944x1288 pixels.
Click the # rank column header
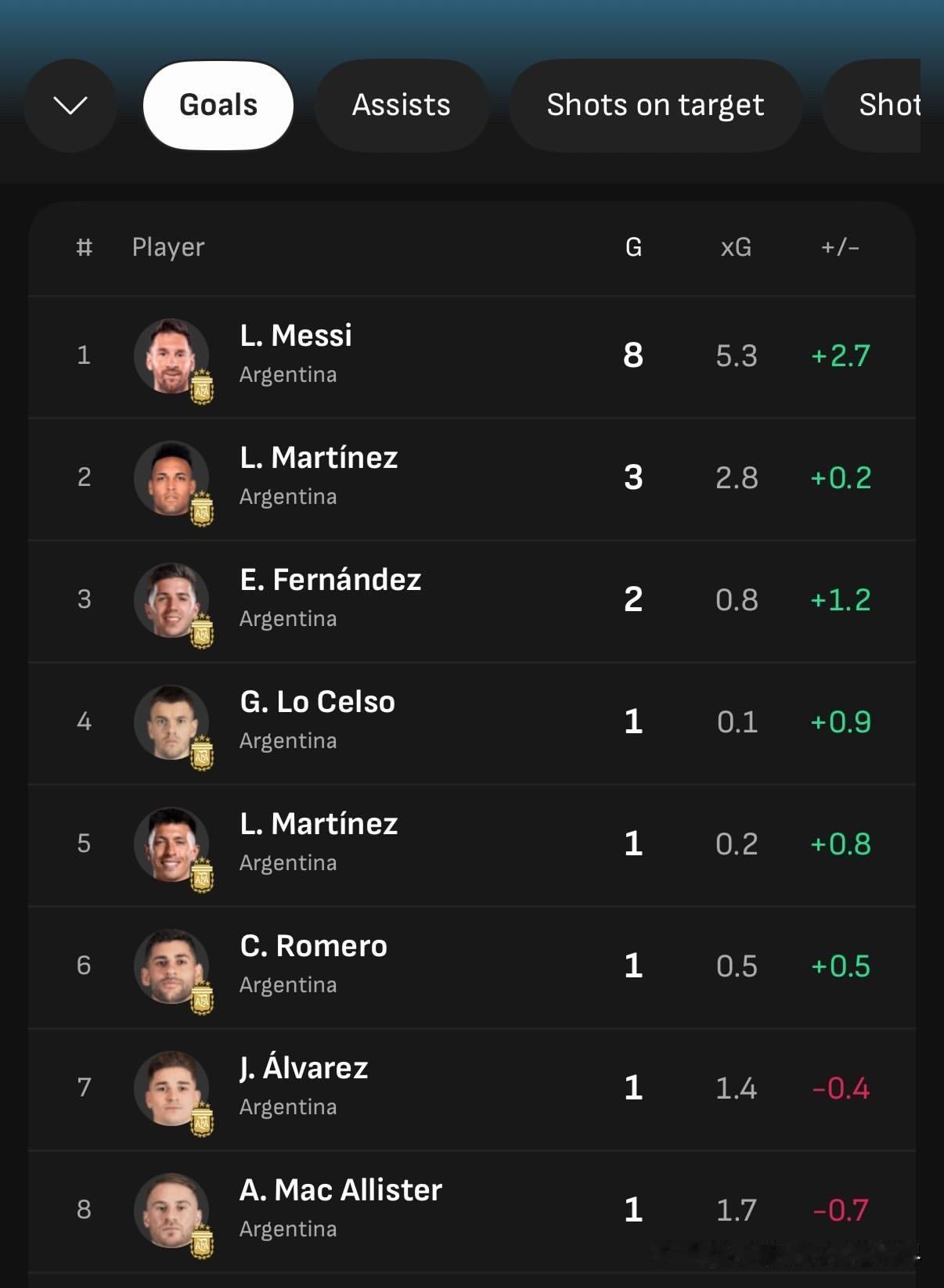click(84, 247)
